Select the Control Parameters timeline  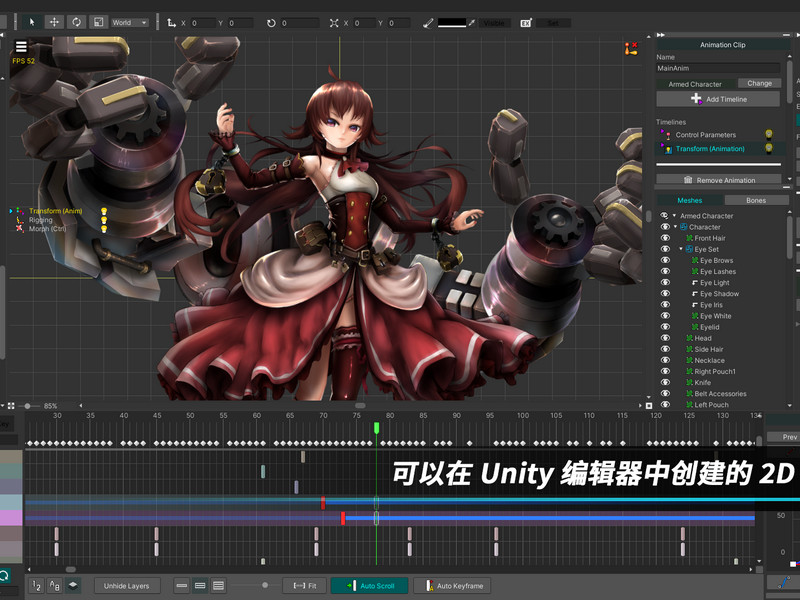[x=706, y=135]
